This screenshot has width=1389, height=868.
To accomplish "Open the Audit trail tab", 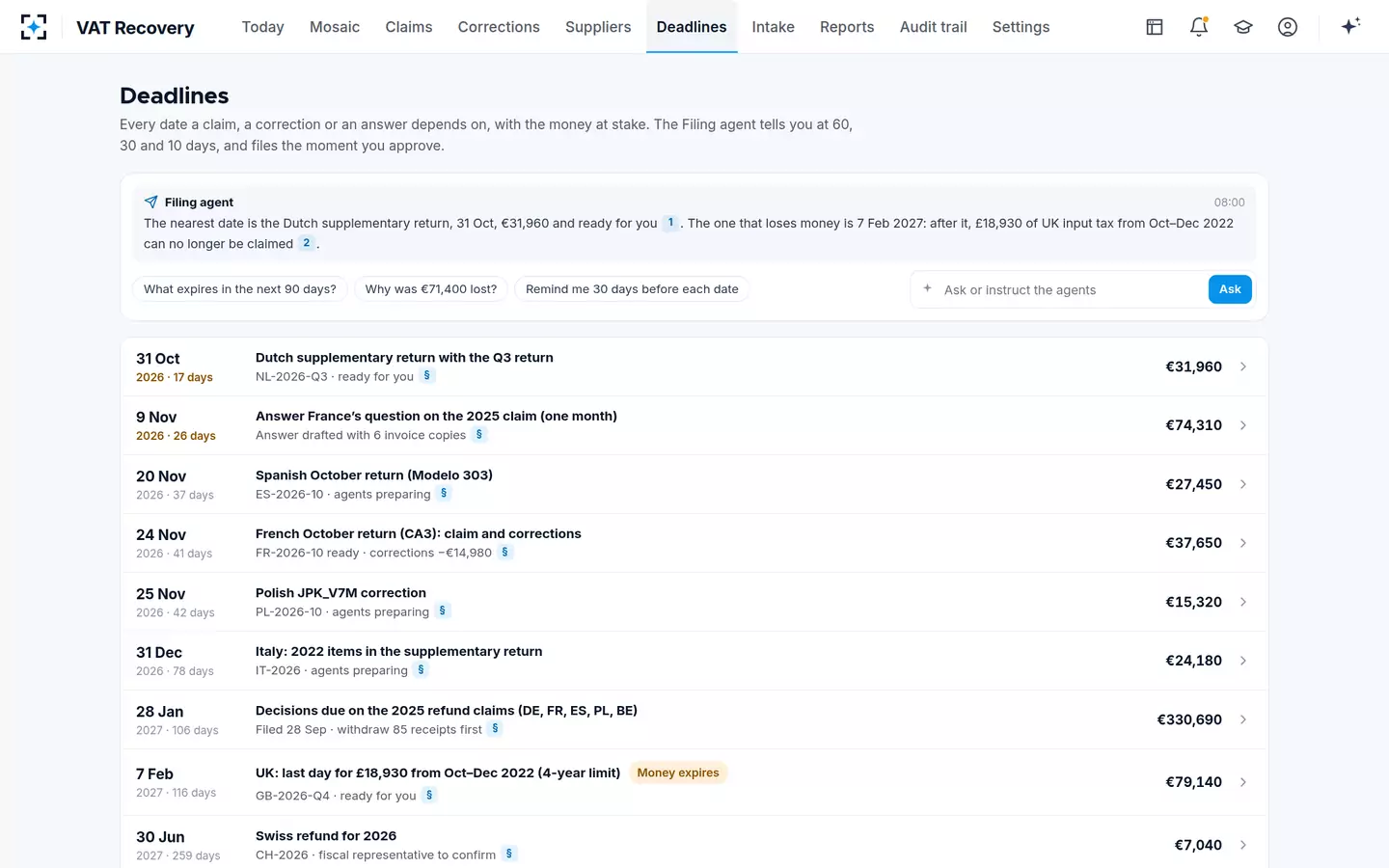I will coord(933,27).
